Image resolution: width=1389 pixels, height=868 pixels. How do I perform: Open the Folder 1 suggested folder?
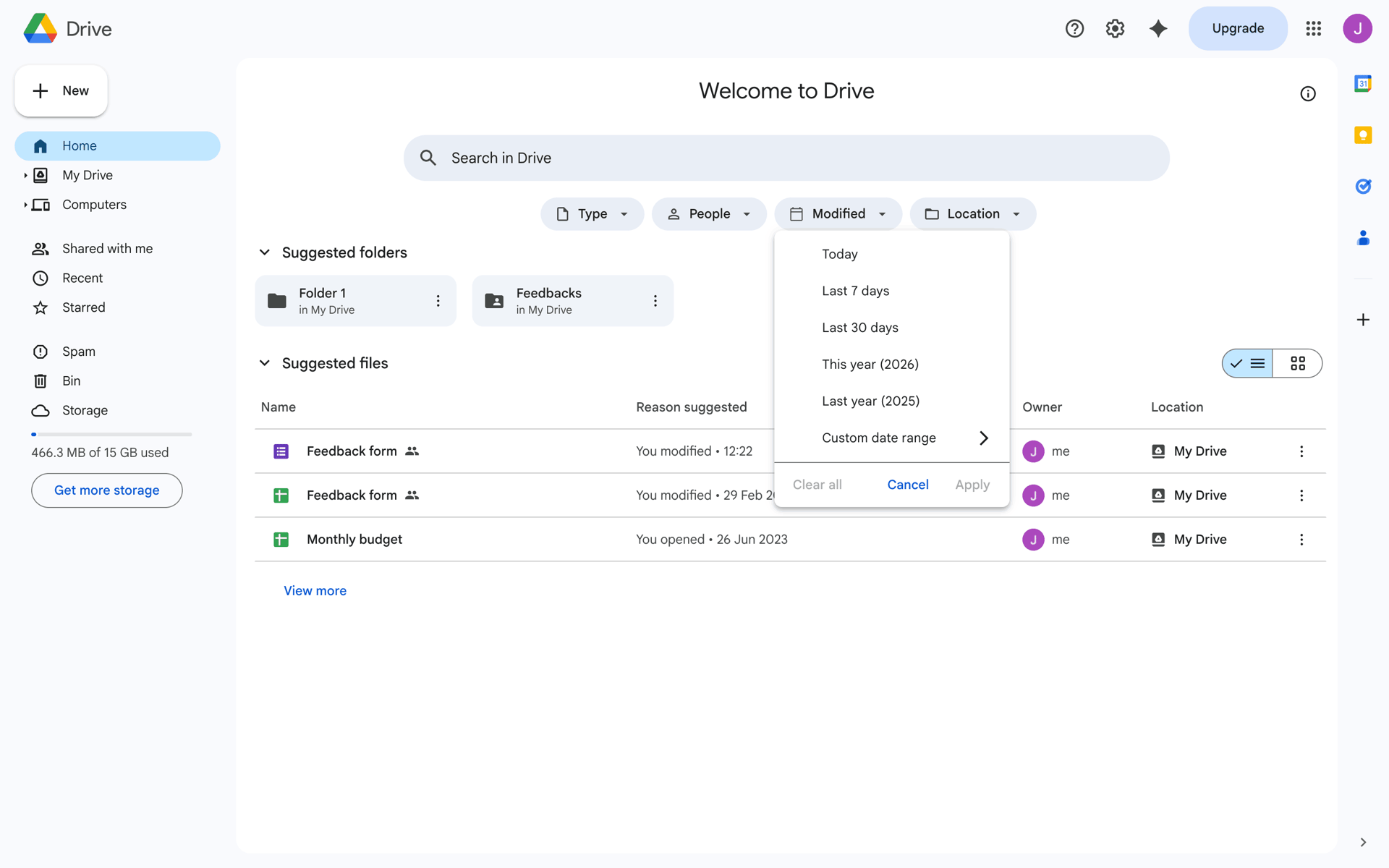click(x=355, y=301)
